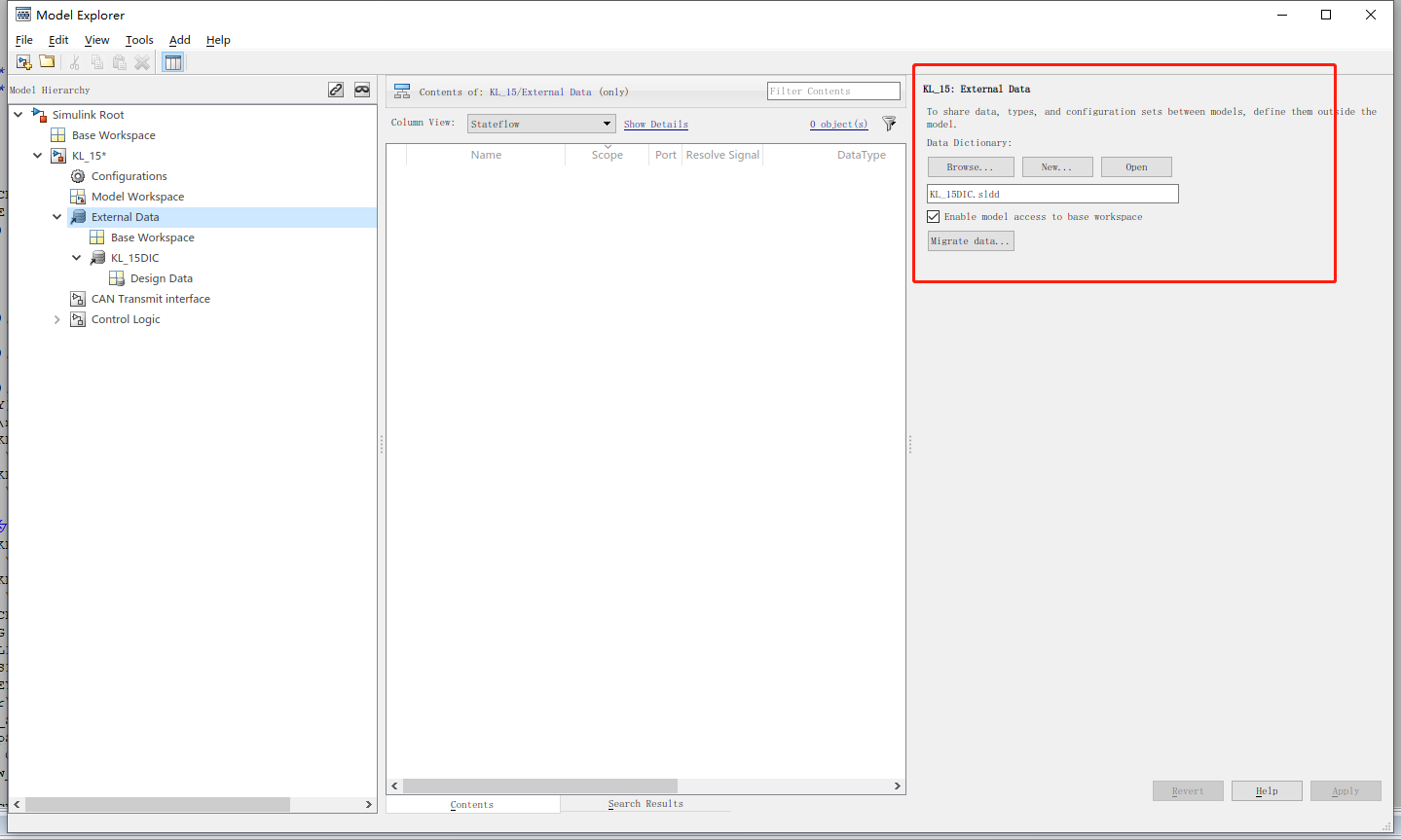Open the Add menu
The height and width of the screenshot is (840, 1401).
180,40
